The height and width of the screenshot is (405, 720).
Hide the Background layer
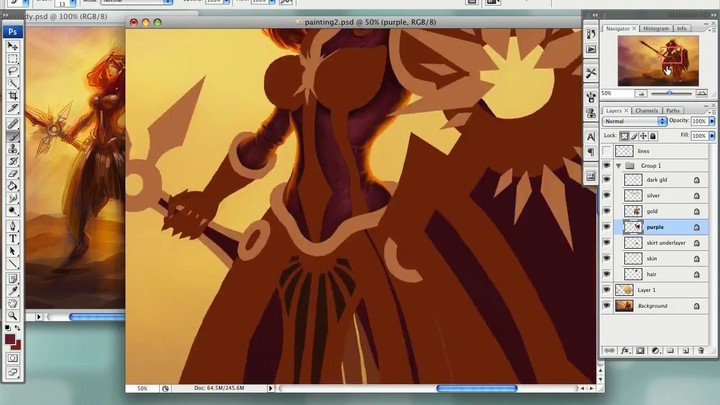(x=607, y=305)
